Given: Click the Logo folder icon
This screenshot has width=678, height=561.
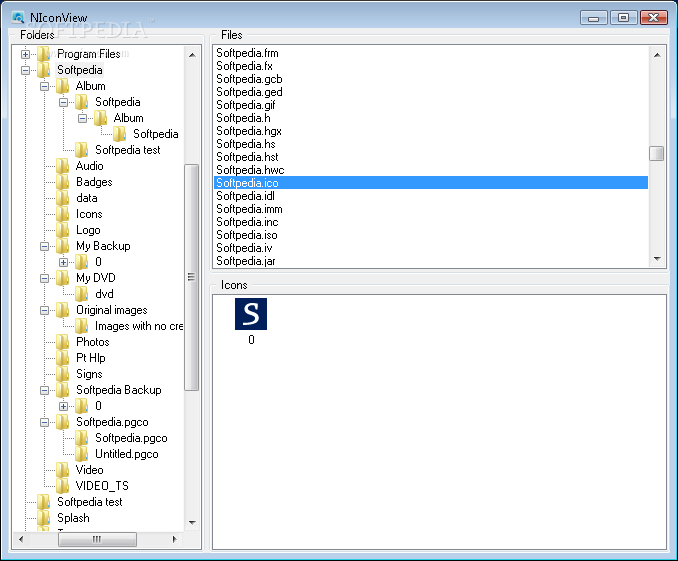Looking at the screenshot, I should pos(63,230).
